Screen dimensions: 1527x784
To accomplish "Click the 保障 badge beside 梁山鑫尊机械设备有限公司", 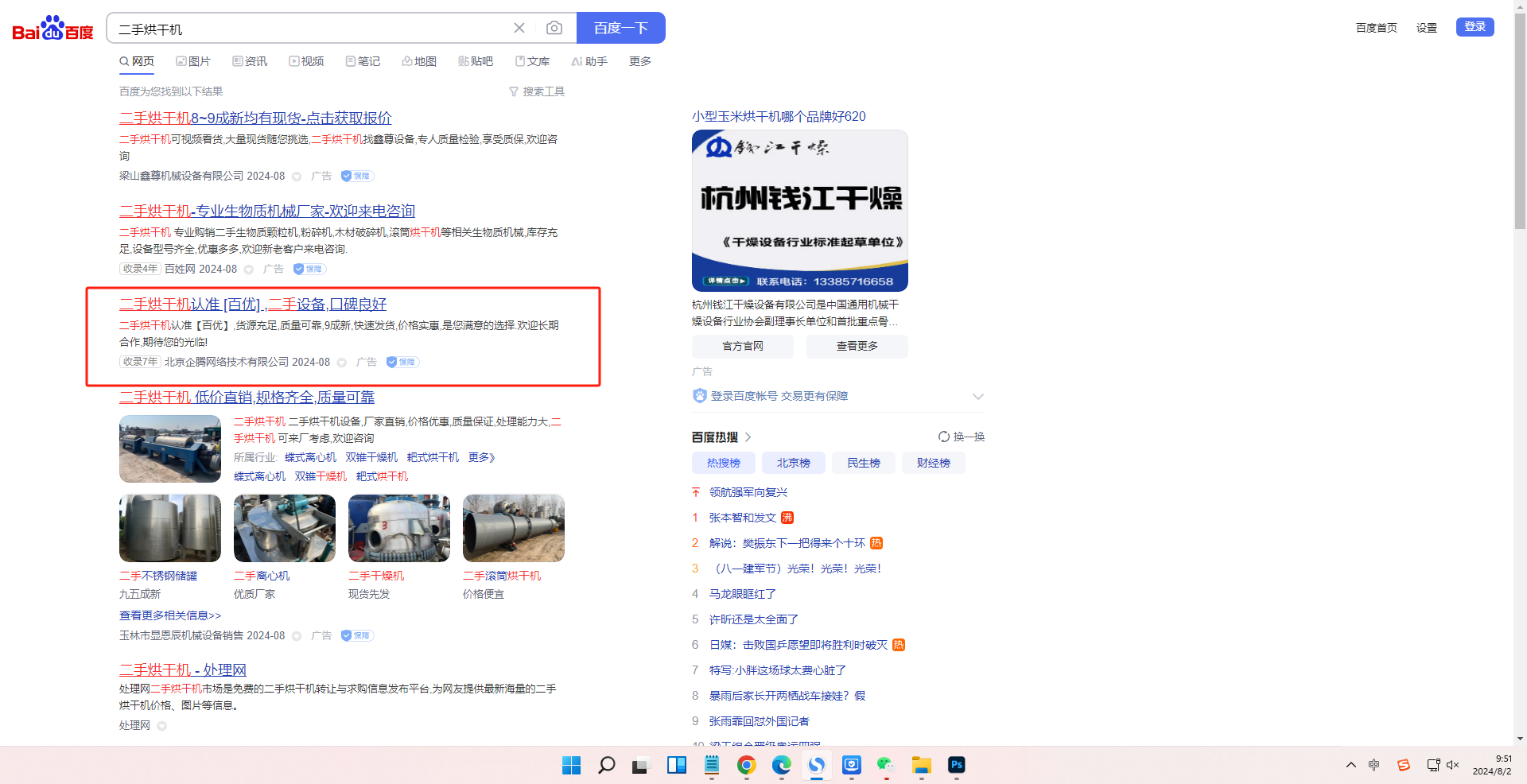I will [x=357, y=177].
